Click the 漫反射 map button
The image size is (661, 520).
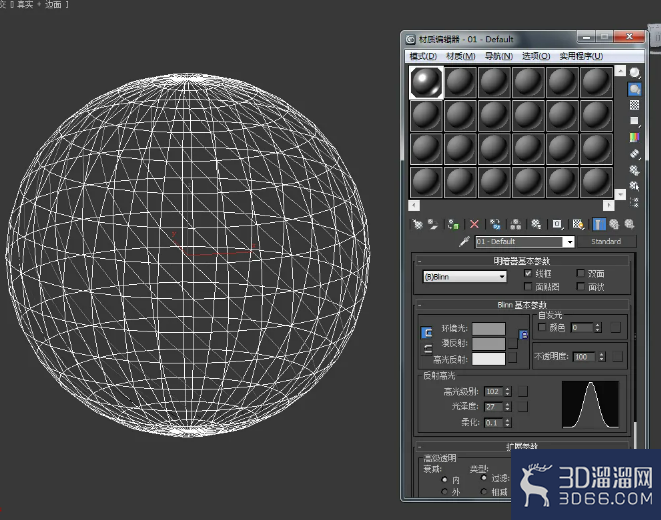point(513,343)
